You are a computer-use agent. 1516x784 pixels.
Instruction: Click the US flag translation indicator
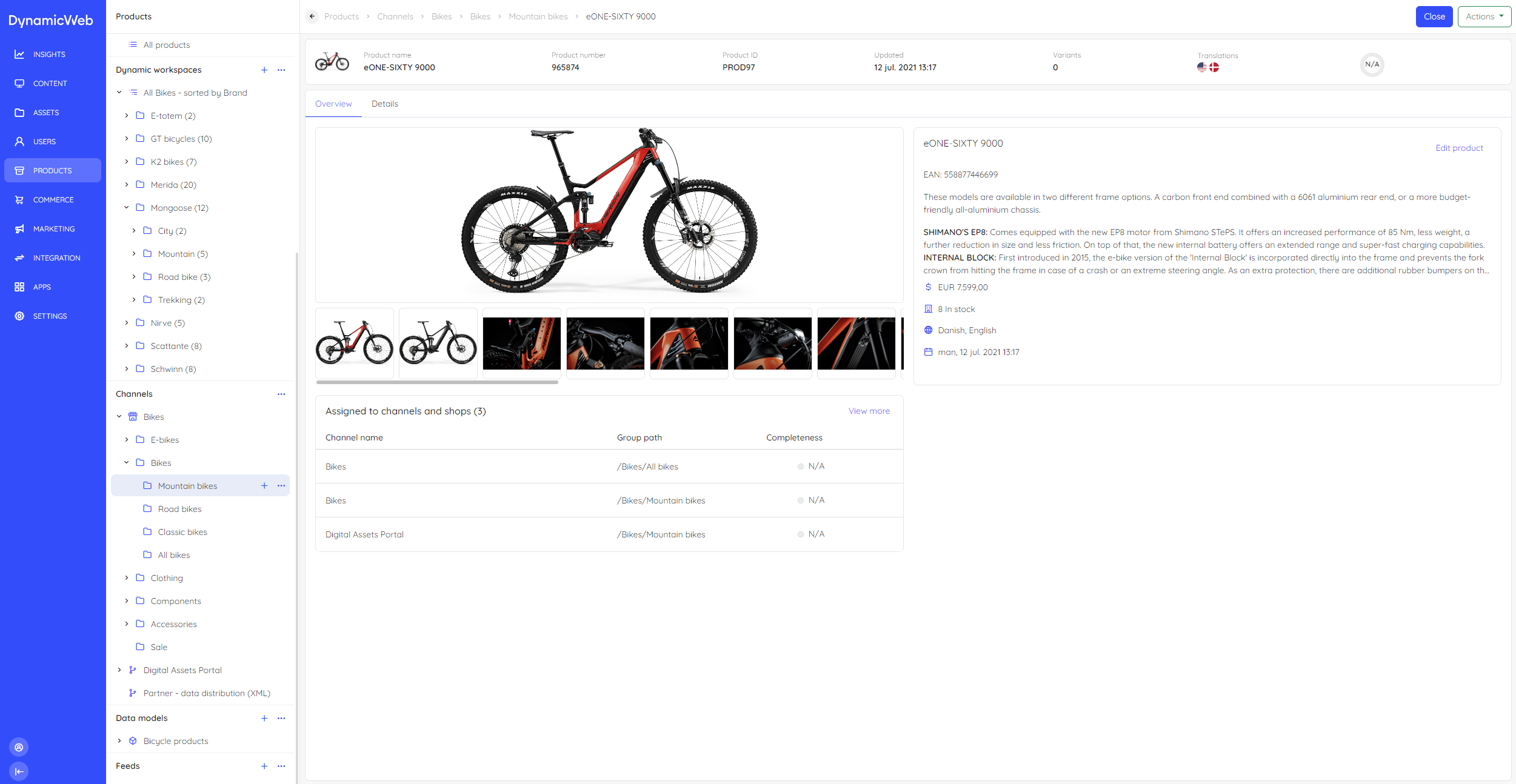[x=1203, y=67]
